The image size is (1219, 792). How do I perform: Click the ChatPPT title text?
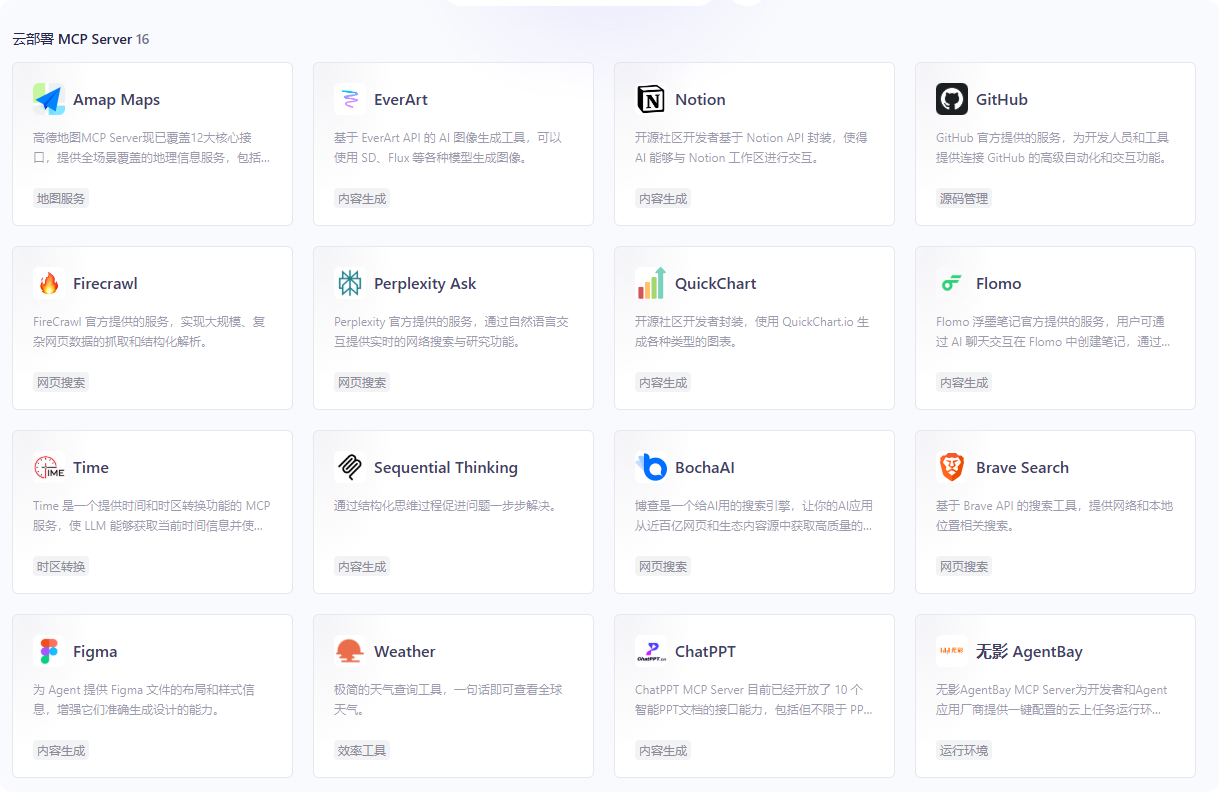tap(705, 652)
